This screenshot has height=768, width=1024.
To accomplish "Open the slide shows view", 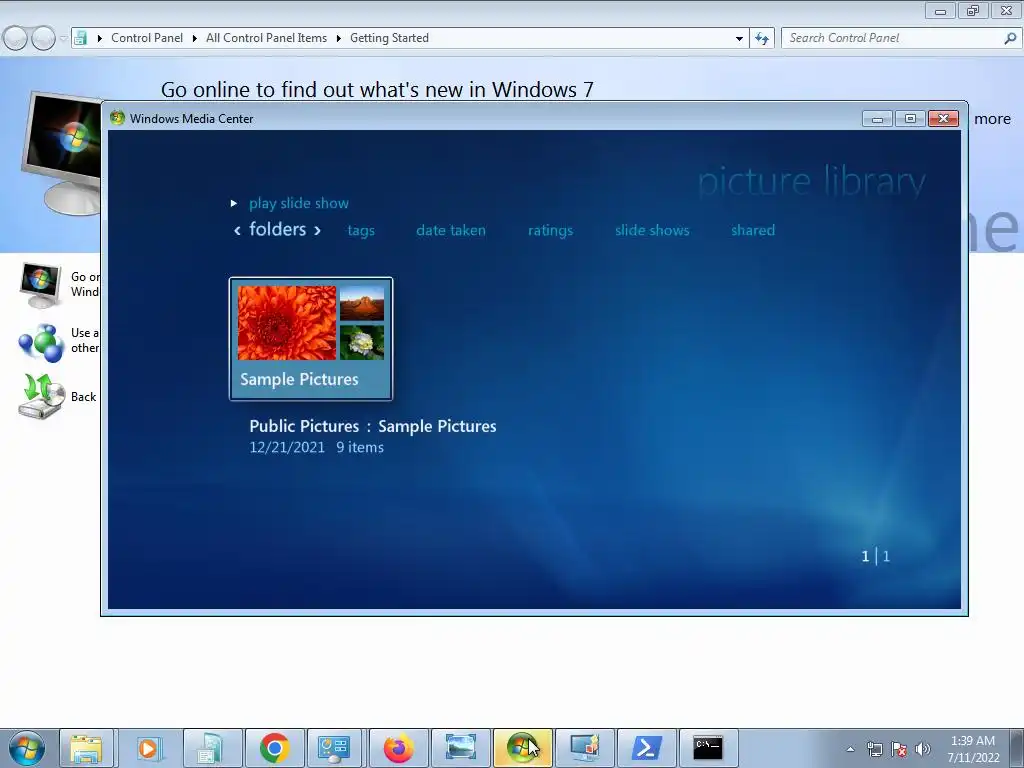I will tap(652, 230).
